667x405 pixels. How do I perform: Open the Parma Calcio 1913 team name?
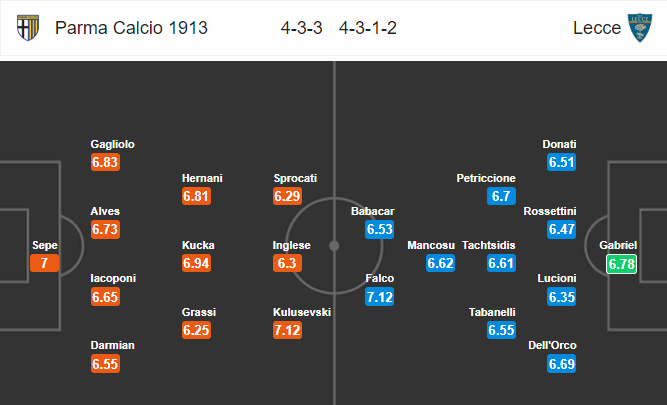point(131,28)
